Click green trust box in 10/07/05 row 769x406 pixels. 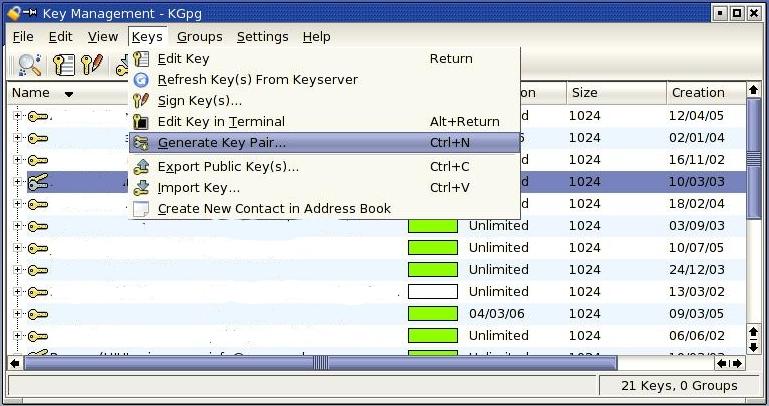pos(433,248)
